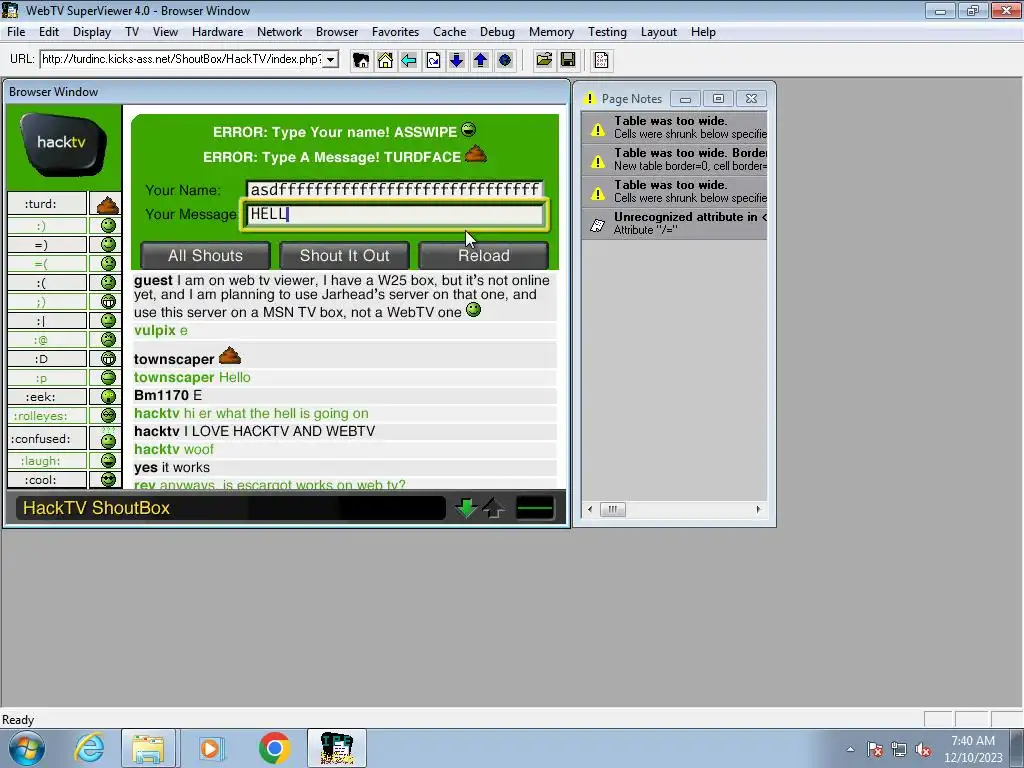Open the Testing menu
Image resolution: width=1024 pixels, height=768 pixels.
point(607,32)
